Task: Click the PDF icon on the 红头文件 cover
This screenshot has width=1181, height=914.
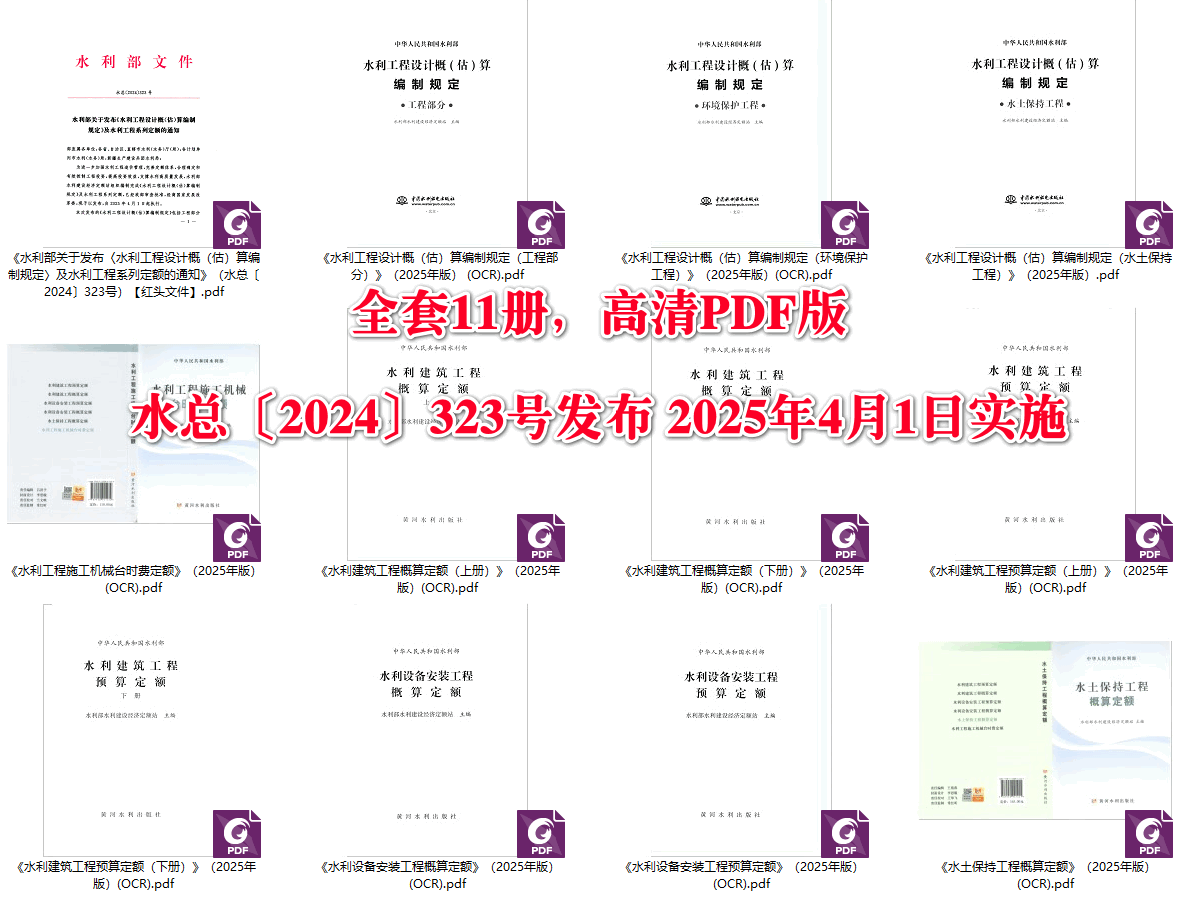Action: point(237,224)
